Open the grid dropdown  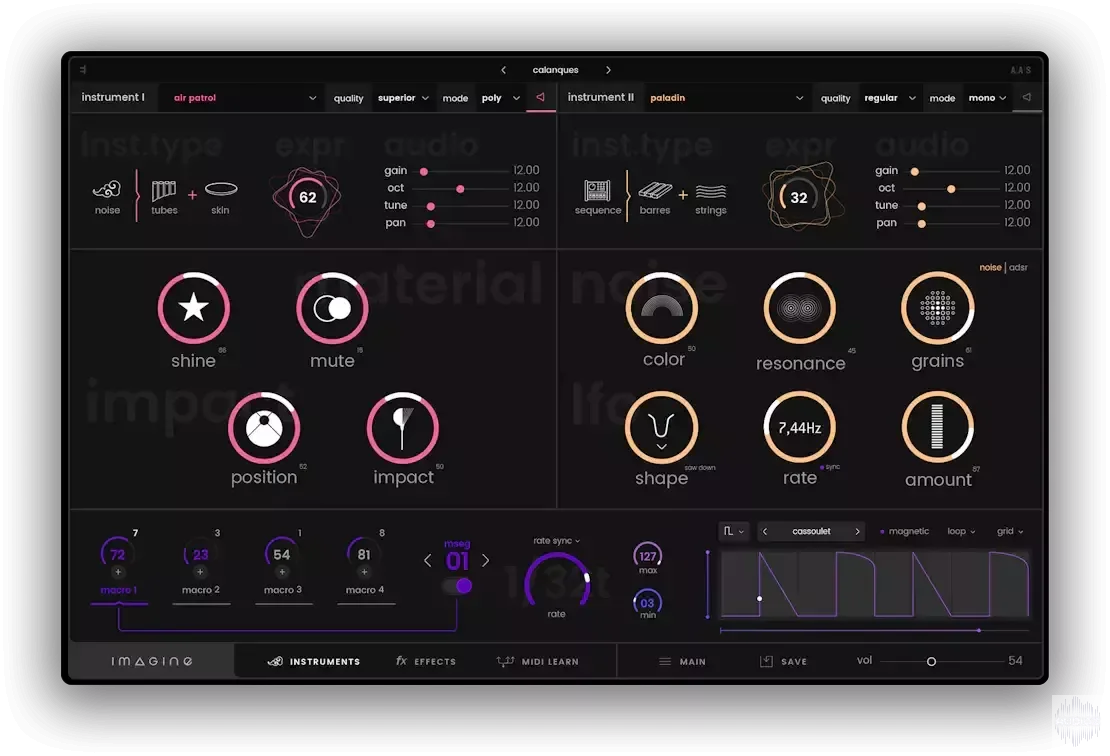coord(1010,531)
